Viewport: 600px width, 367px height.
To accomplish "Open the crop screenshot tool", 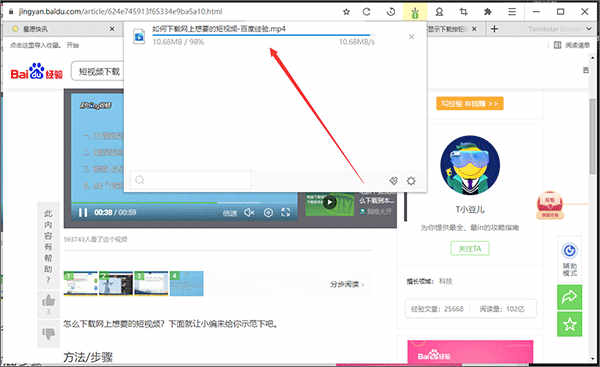I will [x=463, y=12].
